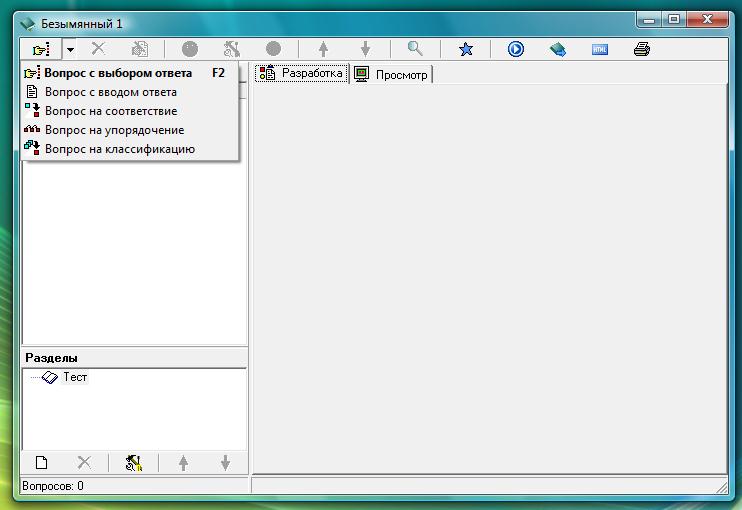Screen dimensions: 742x510
Task: Open the question type dropdown arrow
Action: click(70, 49)
